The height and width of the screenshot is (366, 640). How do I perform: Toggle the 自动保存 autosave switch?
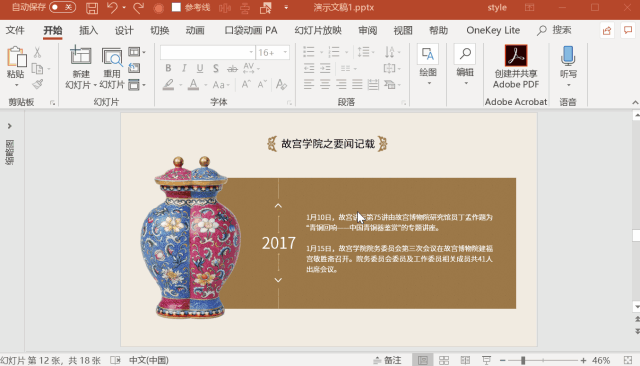tap(62, 7)
